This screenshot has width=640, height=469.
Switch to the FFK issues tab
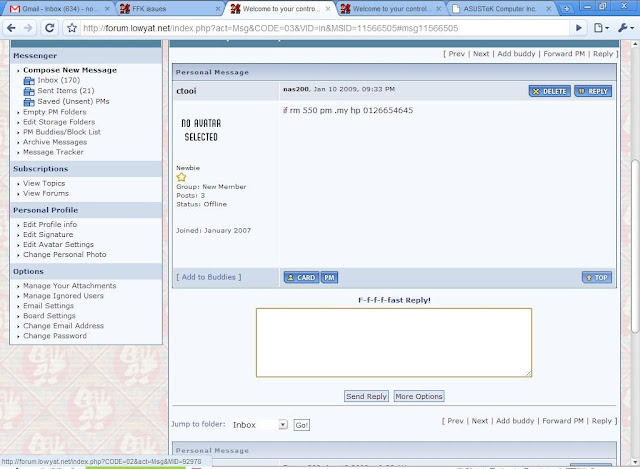pyautogui.click(x=169, y=9)
